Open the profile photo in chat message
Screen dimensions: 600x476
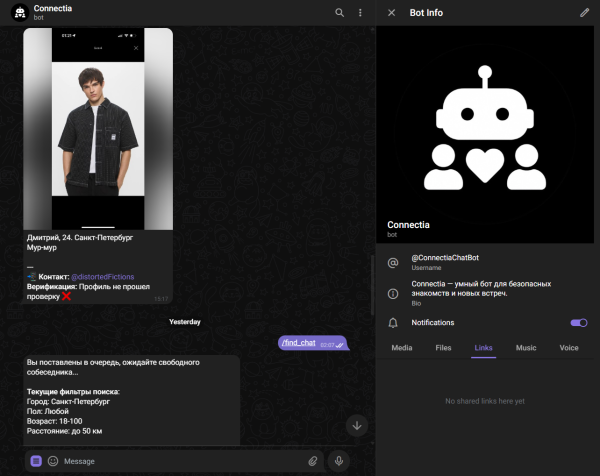coord(98,129)
